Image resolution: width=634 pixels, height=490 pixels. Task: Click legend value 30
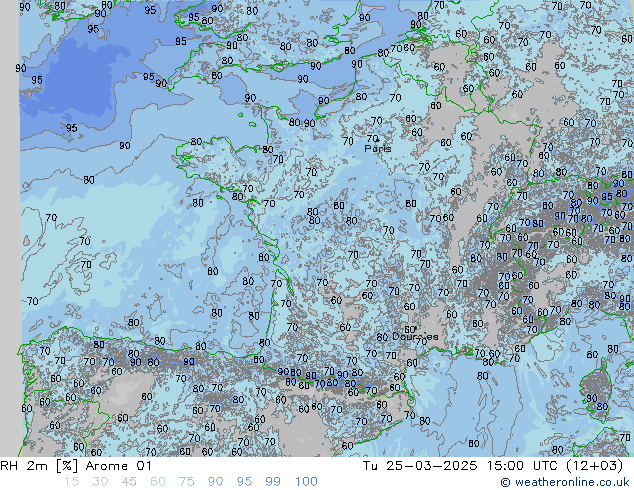100,482
